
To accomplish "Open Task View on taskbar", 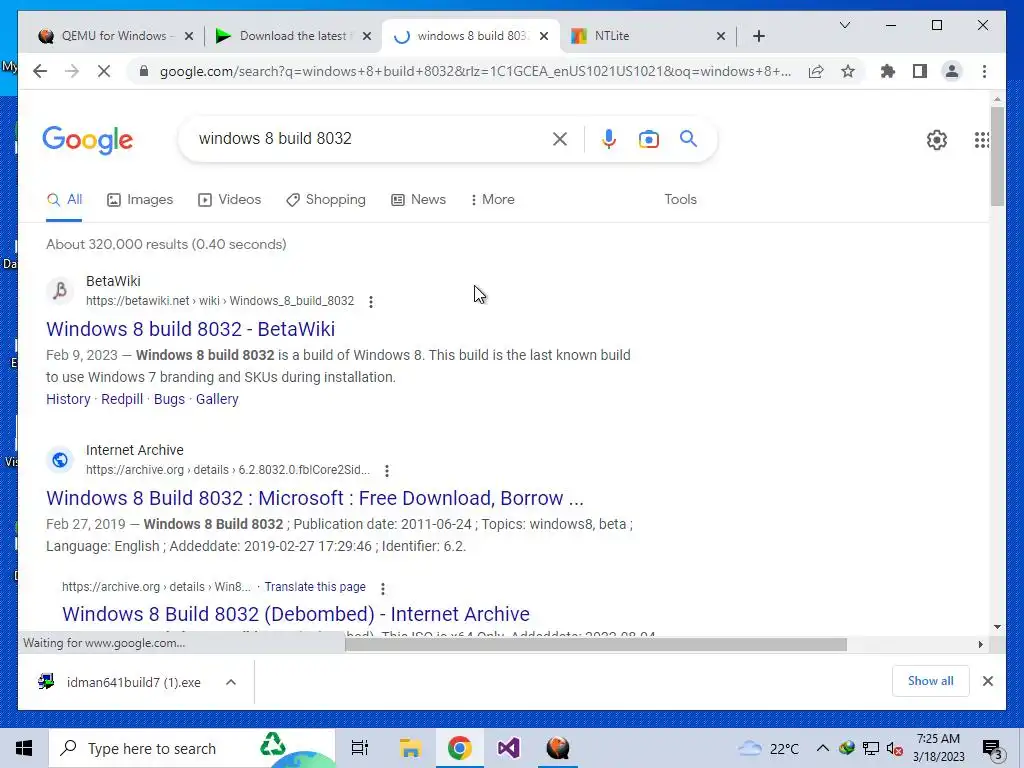I will pyautogui.click(x=360, y=748).
